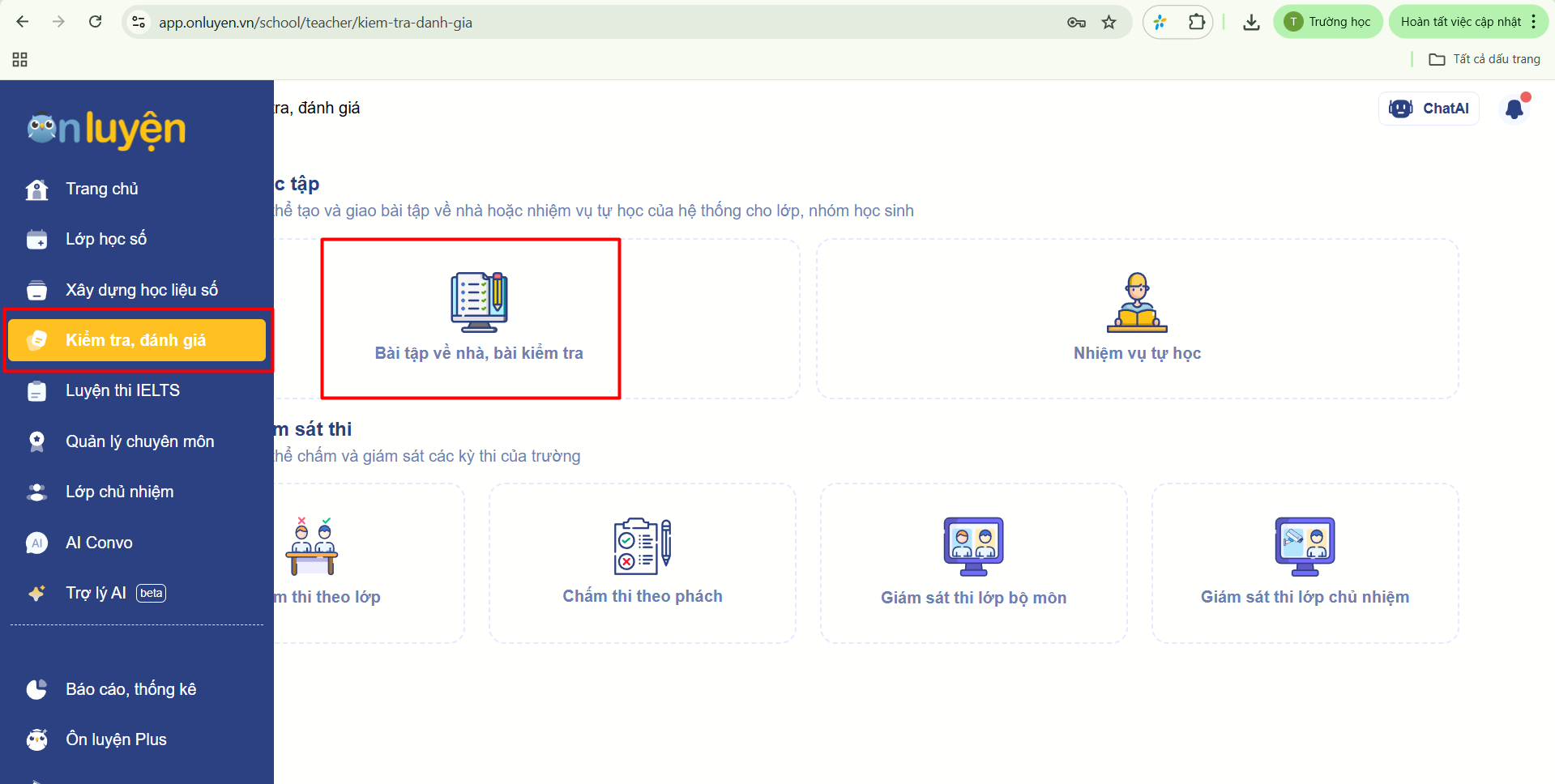Open Trợ lý AI beta feature
This screenshot has height=784, width=1555.
point(96,593)
